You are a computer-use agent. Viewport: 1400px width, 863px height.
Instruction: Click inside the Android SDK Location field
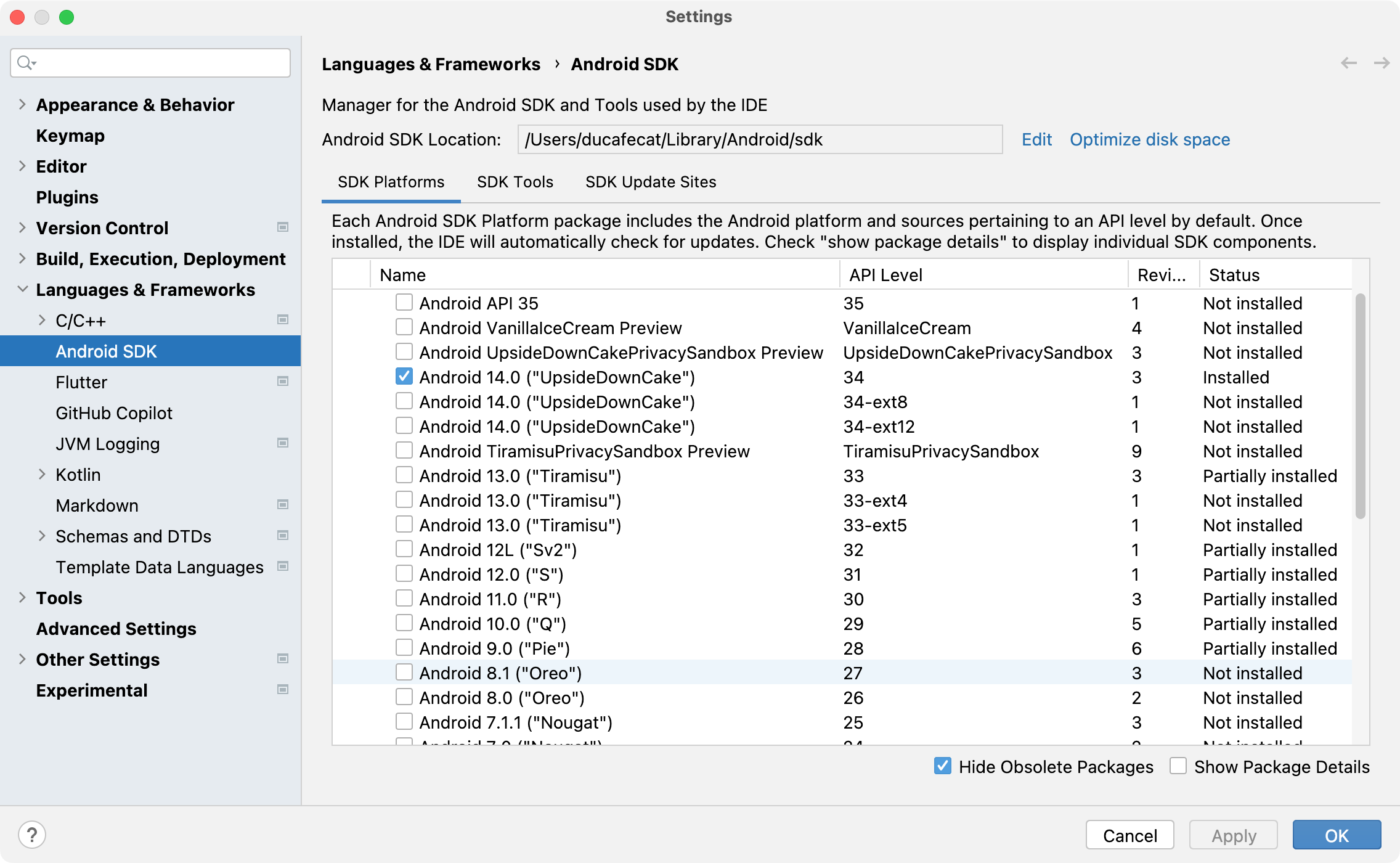pyautogui.click(x=758, y=139)
